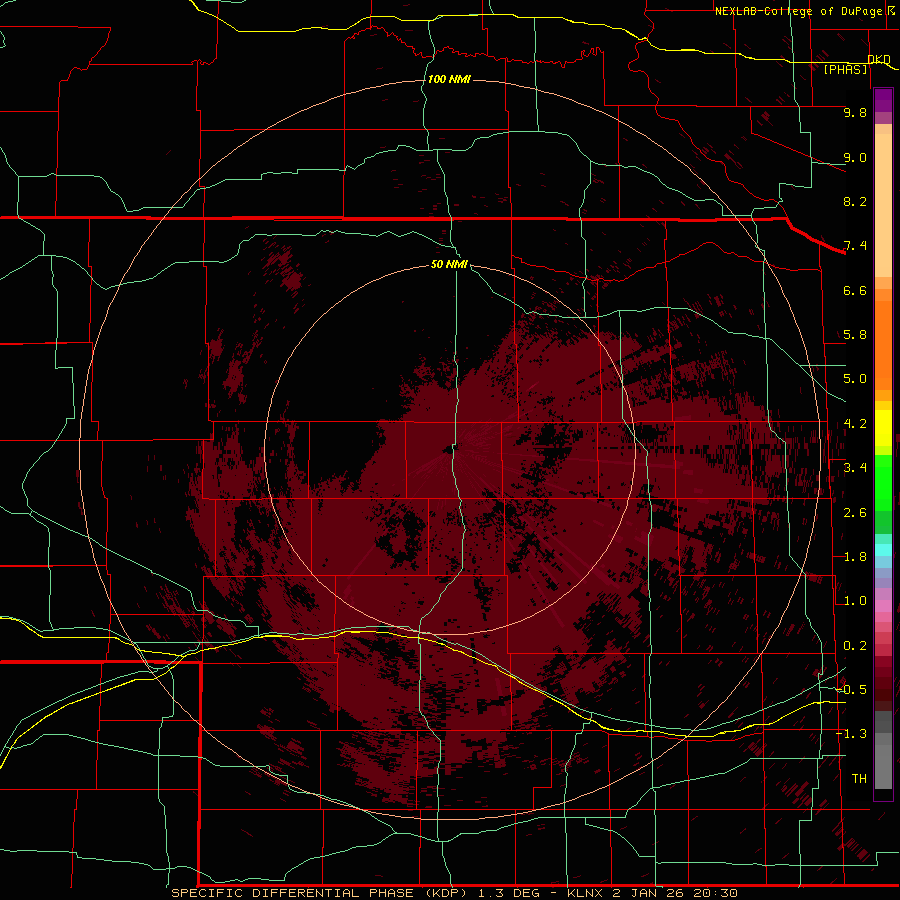Viewport: 900px width, 900px height.
Task: Click the KLNX radar site identifier
Action: (x=585, y=893)
